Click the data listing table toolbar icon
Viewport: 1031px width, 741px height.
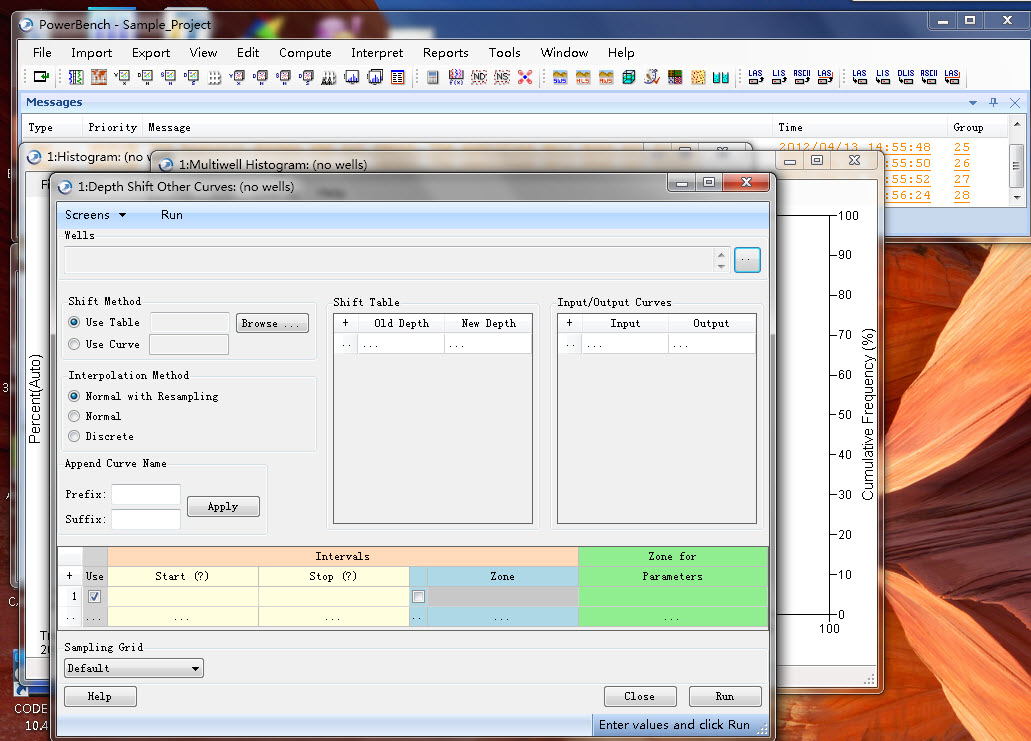398,77
